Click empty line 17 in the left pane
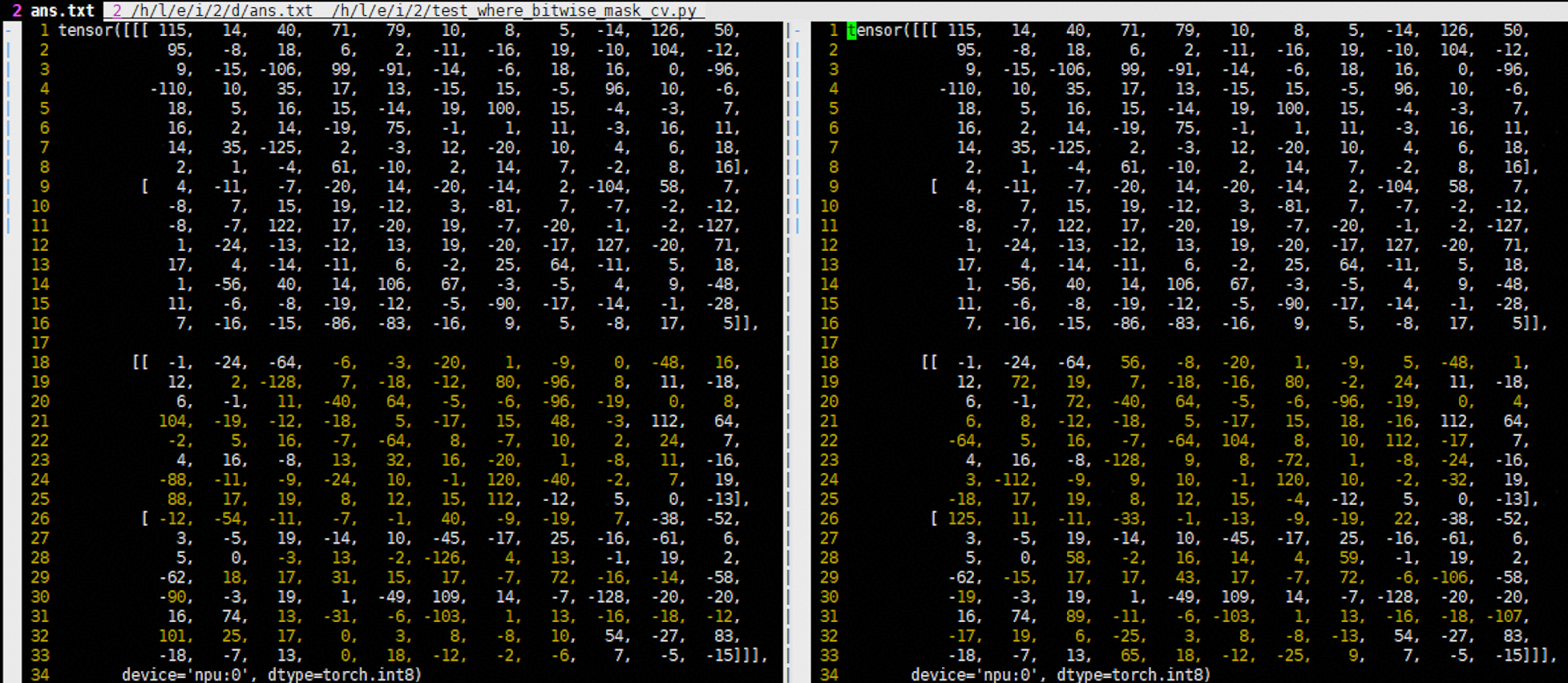 click(321, 343)
